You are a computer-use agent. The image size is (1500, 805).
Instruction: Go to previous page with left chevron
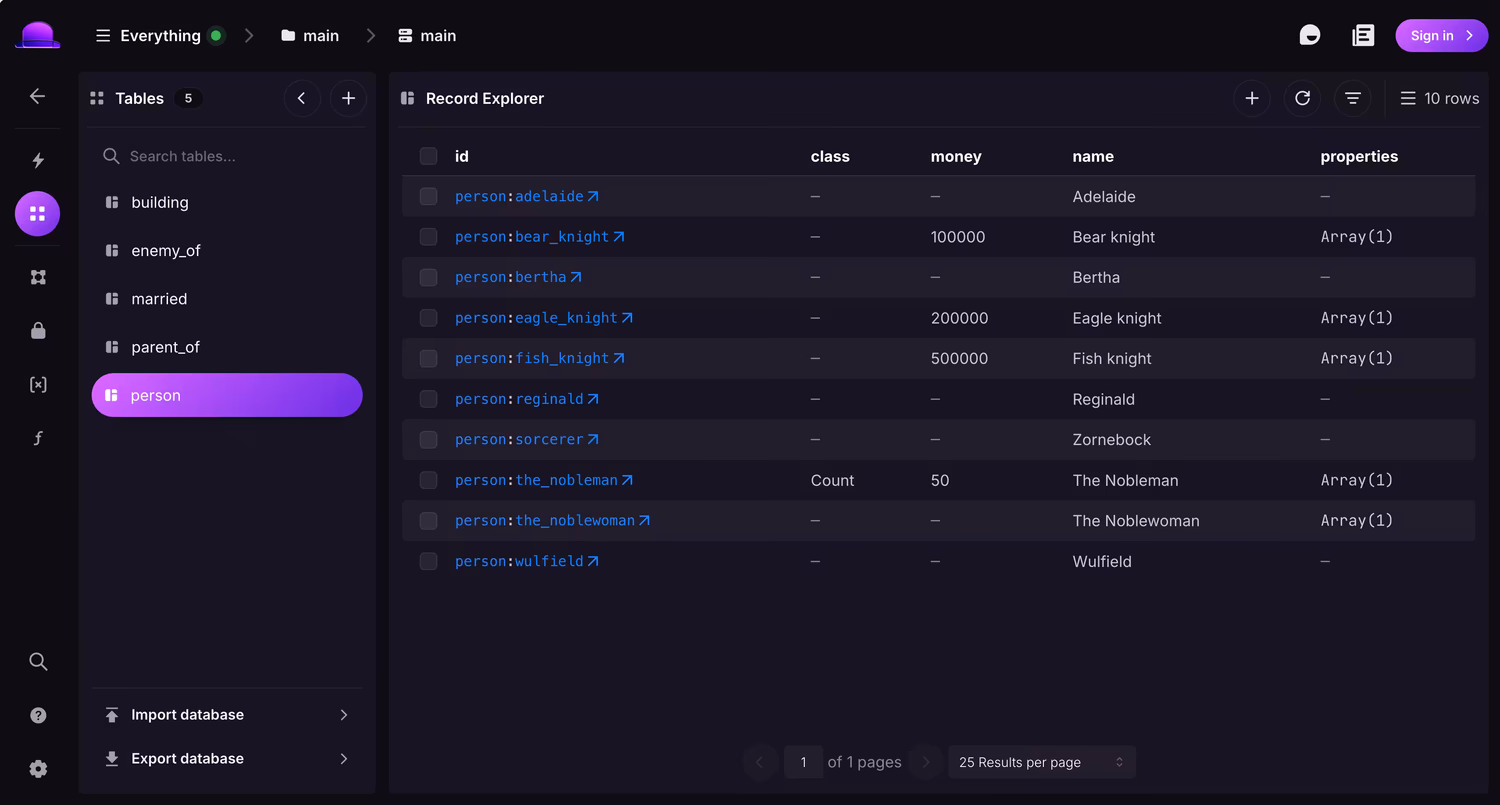pyautogui.click(x=760, y=762)
